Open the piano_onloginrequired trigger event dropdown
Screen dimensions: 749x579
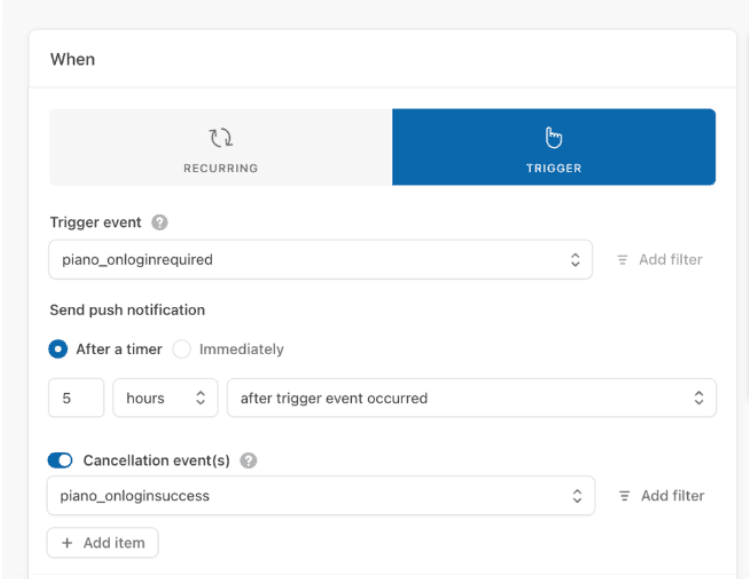(x=321, y=259)
